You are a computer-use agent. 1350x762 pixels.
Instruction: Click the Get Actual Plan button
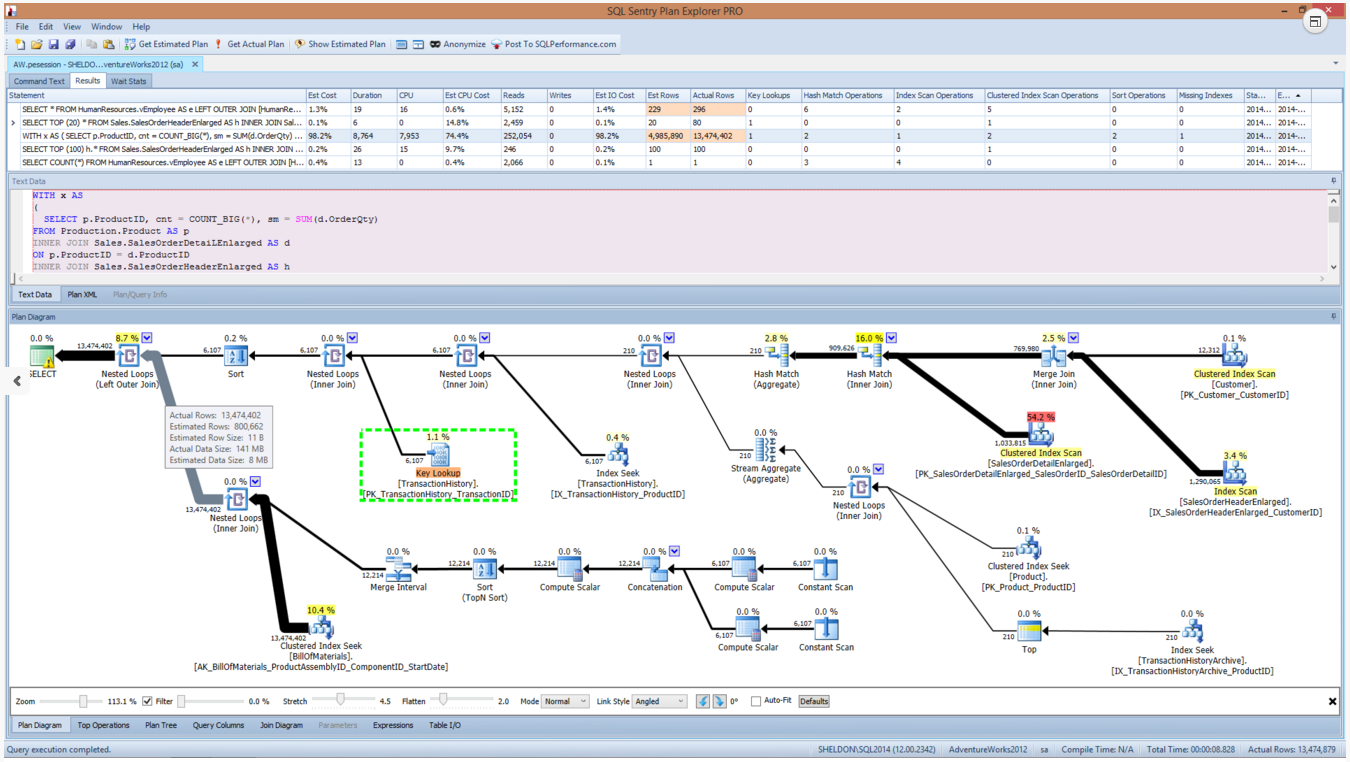(248, 44)
